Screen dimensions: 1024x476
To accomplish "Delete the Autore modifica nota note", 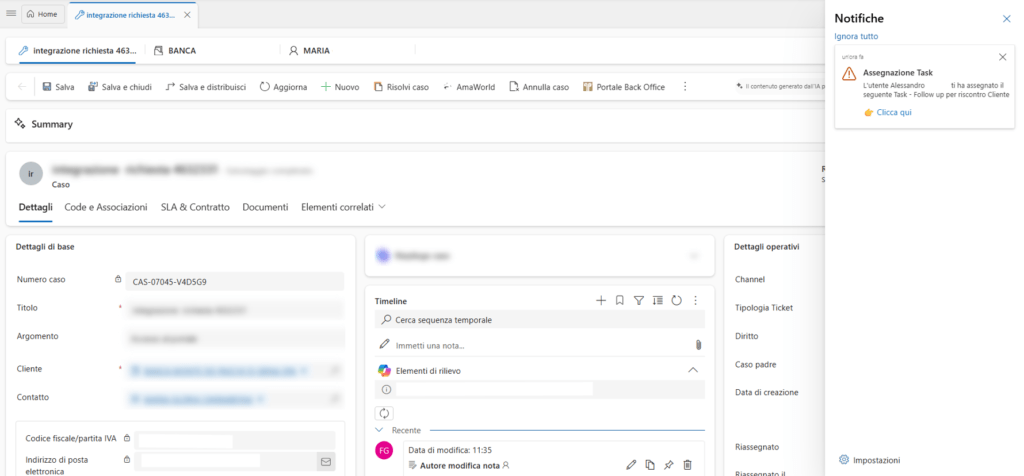I will 687,465.
